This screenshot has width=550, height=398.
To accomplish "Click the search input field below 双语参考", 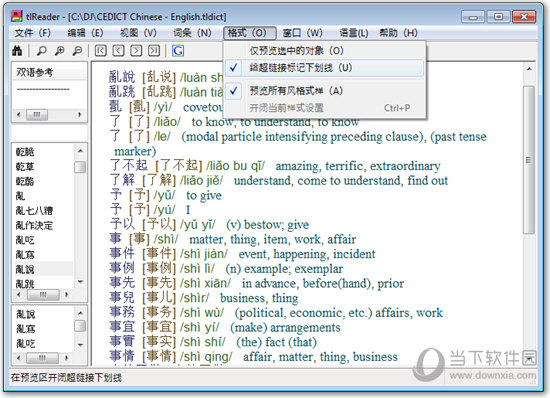I will click(49, 133).
